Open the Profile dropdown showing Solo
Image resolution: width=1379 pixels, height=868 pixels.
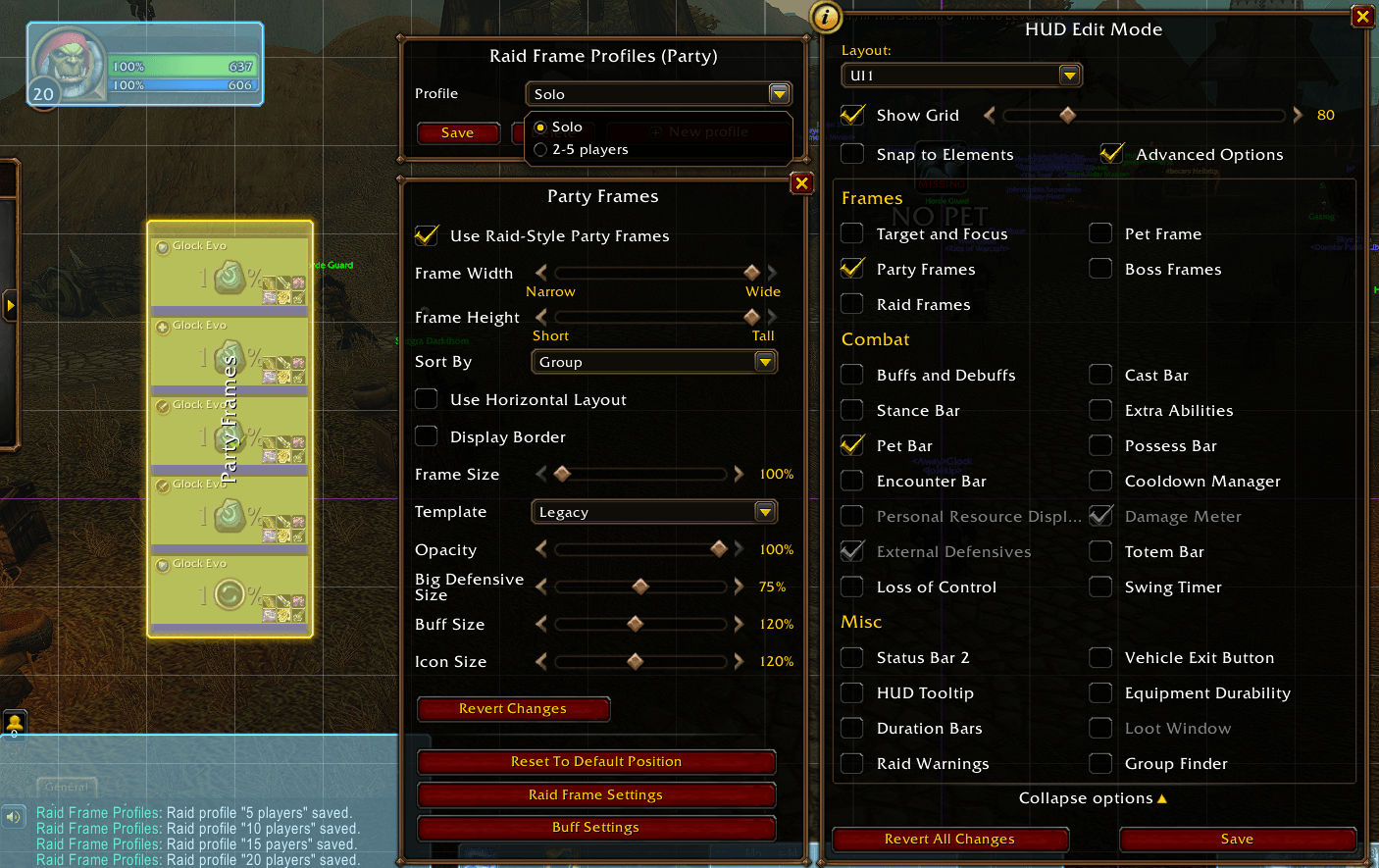[x=659, y=94]
